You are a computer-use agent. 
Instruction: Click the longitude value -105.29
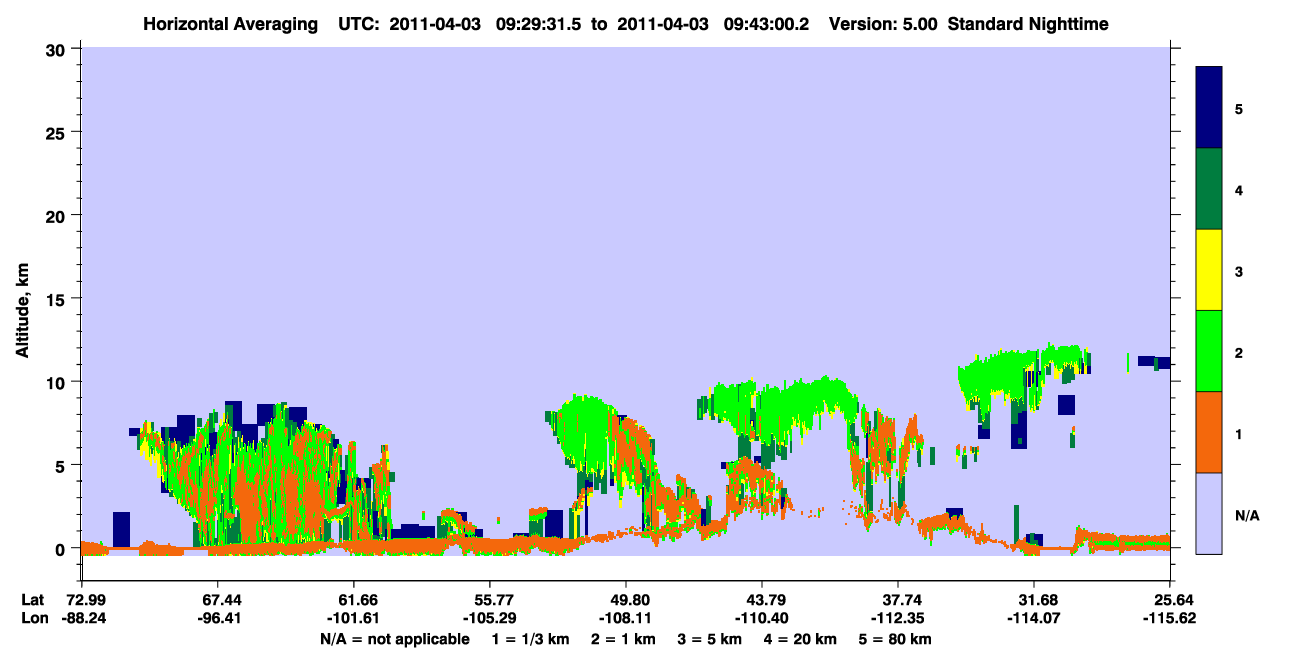click(x=489, y=619)
